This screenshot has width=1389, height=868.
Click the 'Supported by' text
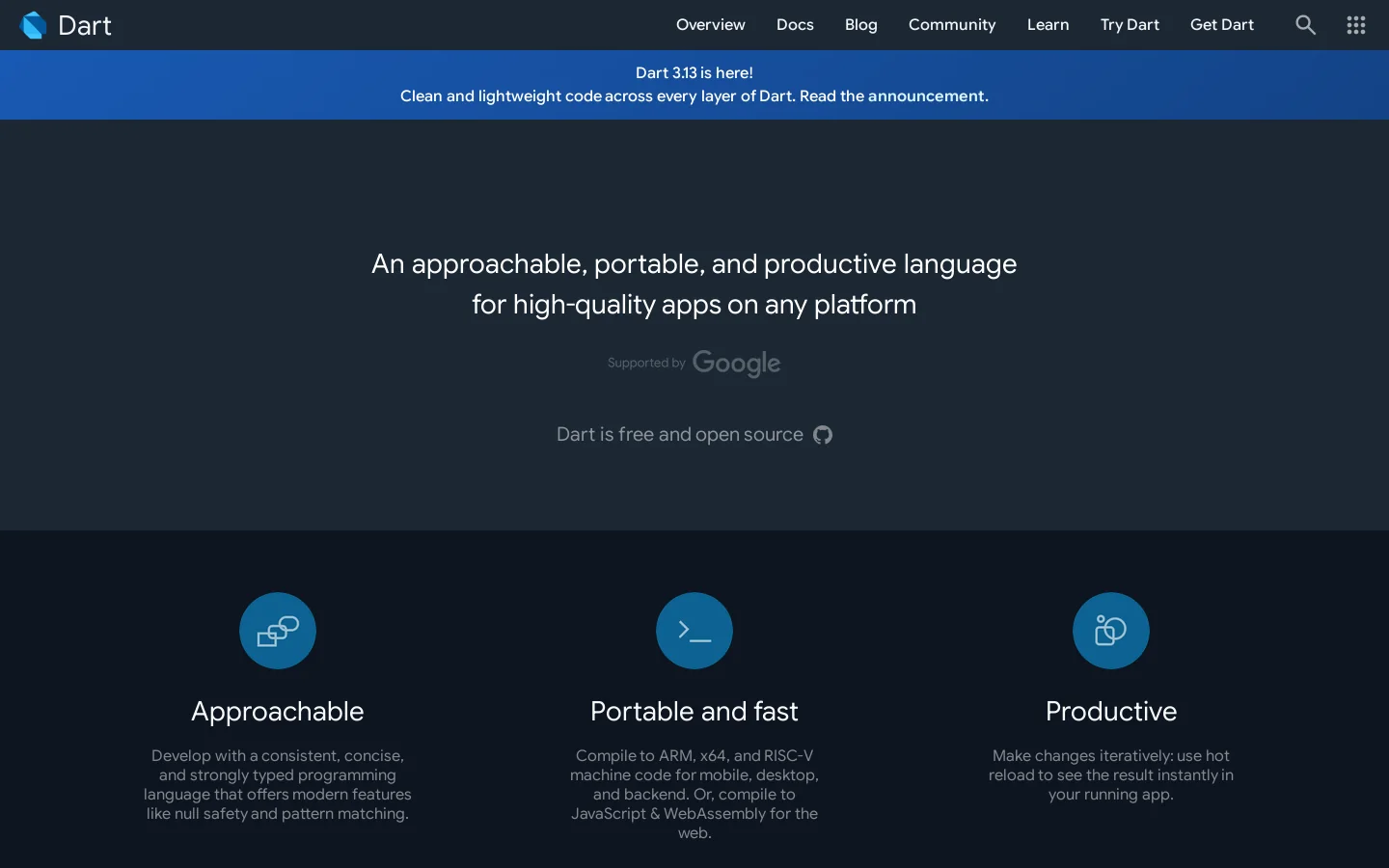pyautogui.click(x=646, y=364)
